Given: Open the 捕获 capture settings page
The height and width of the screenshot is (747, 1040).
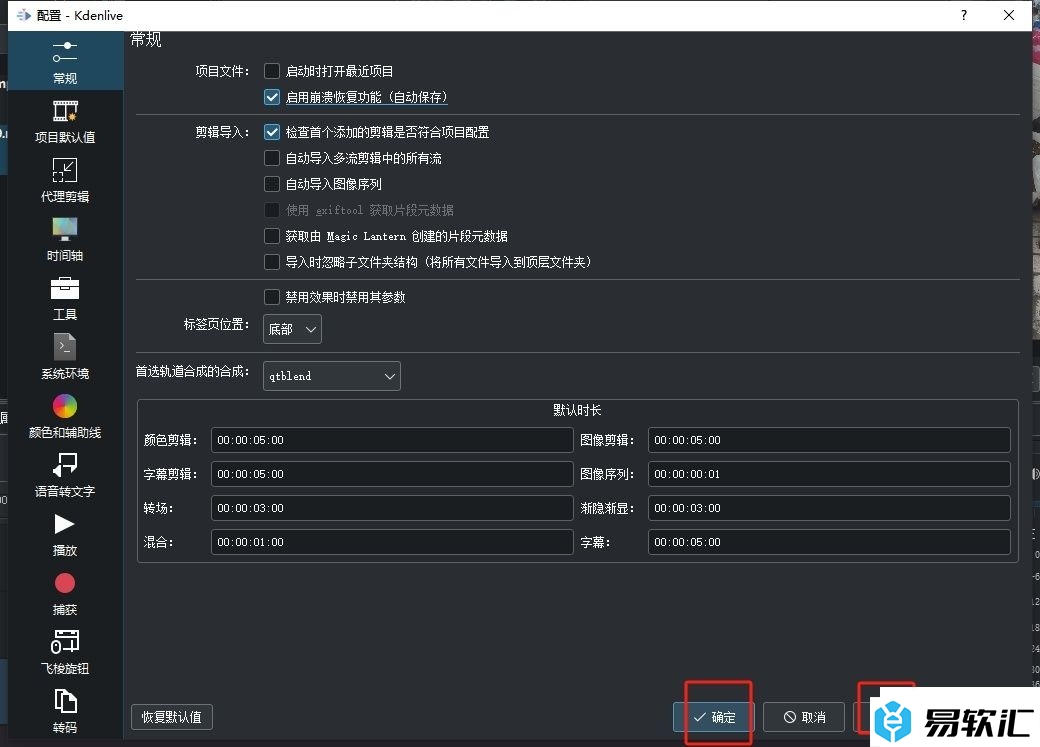Looking at the screenshot, I should (x=65, y=594).
